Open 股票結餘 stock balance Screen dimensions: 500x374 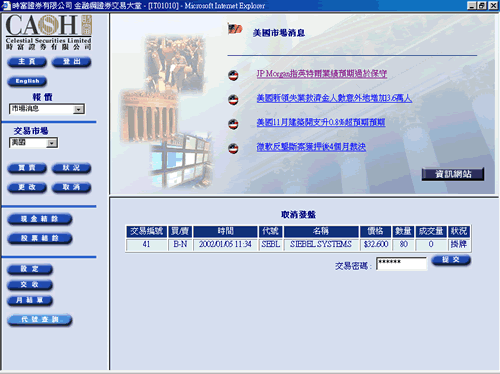click(40, 238)
